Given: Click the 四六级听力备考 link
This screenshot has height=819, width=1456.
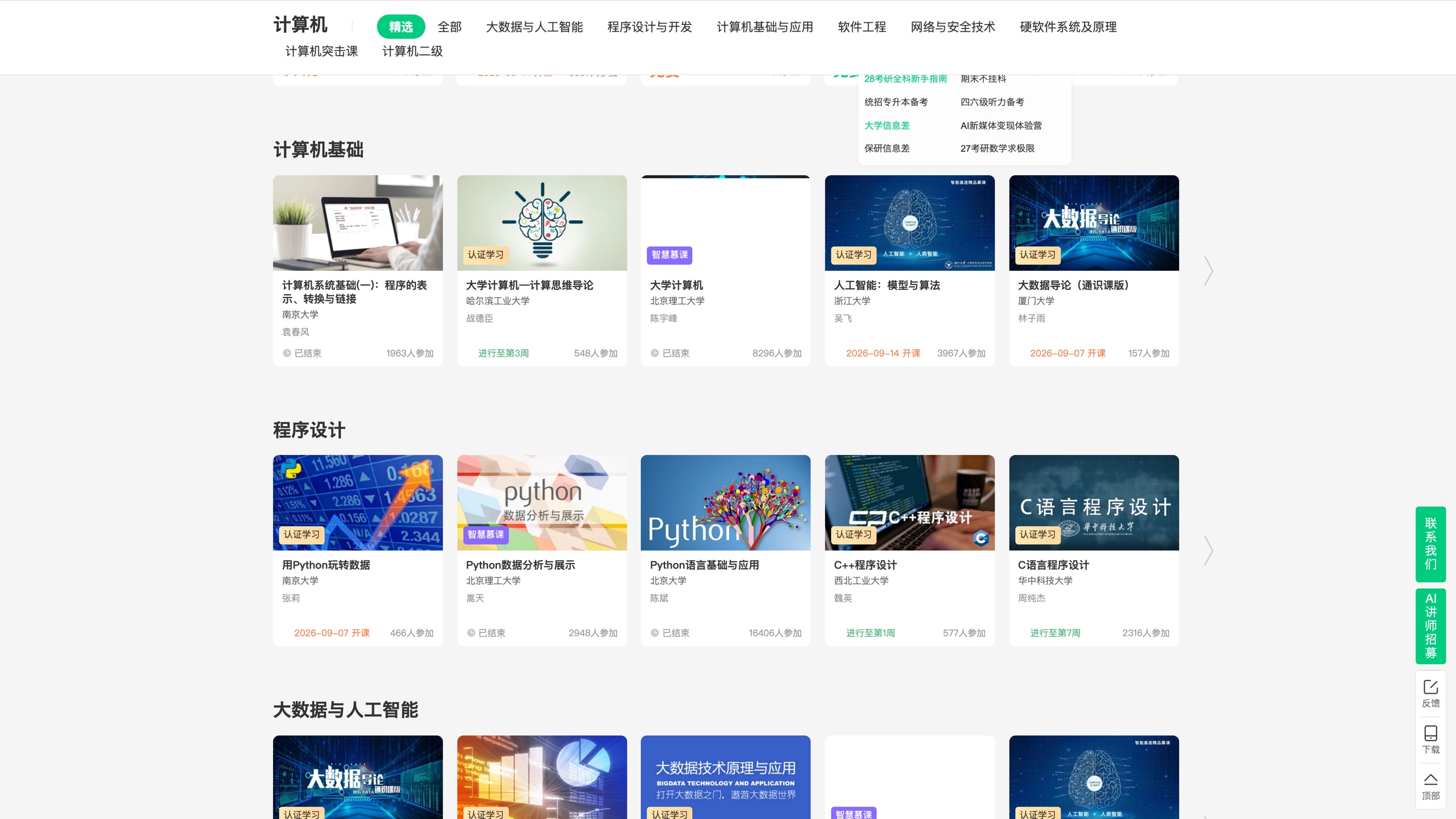Looking at the screenshot, I should [x=992, y=102].
